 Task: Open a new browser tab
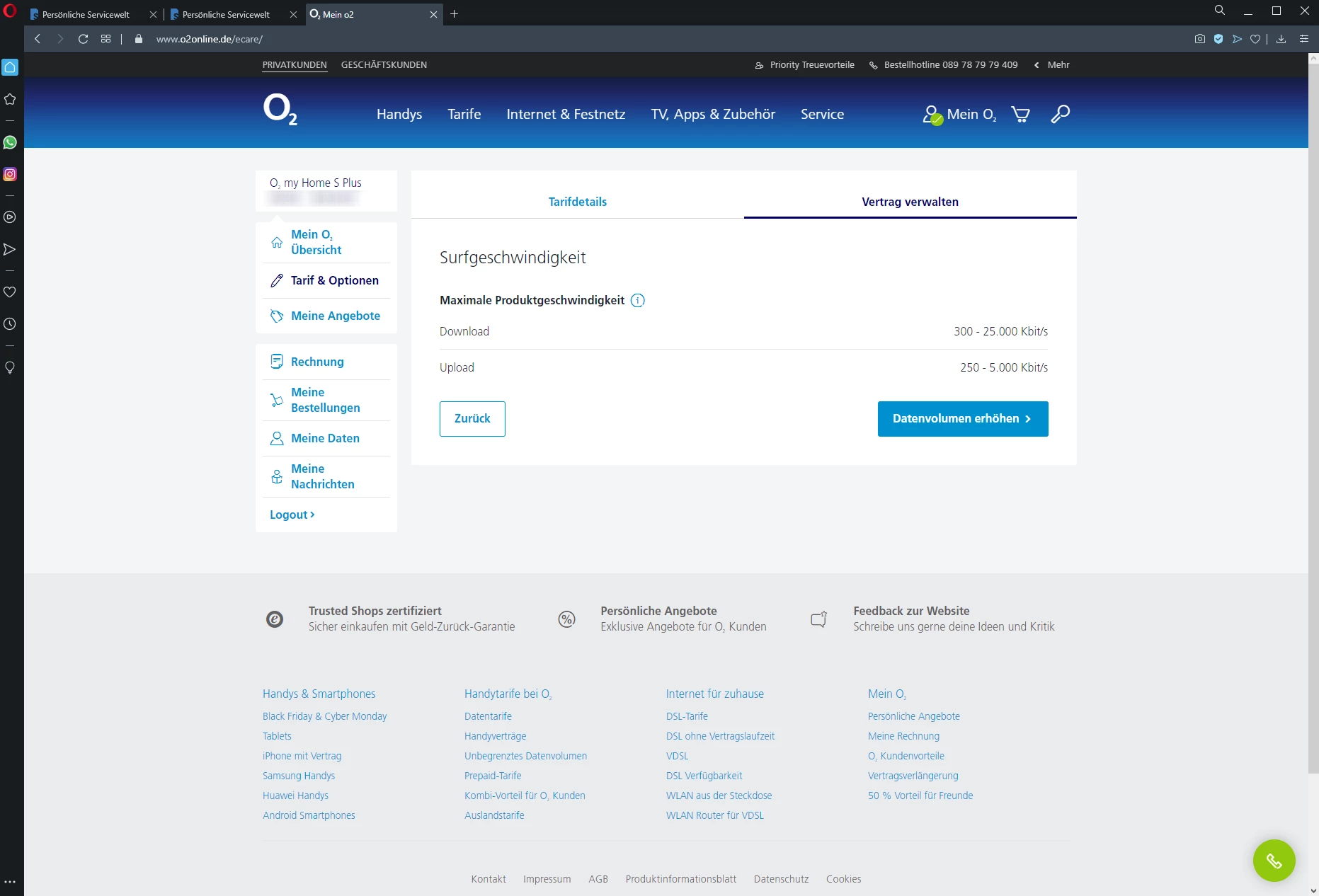coord(455,14)
